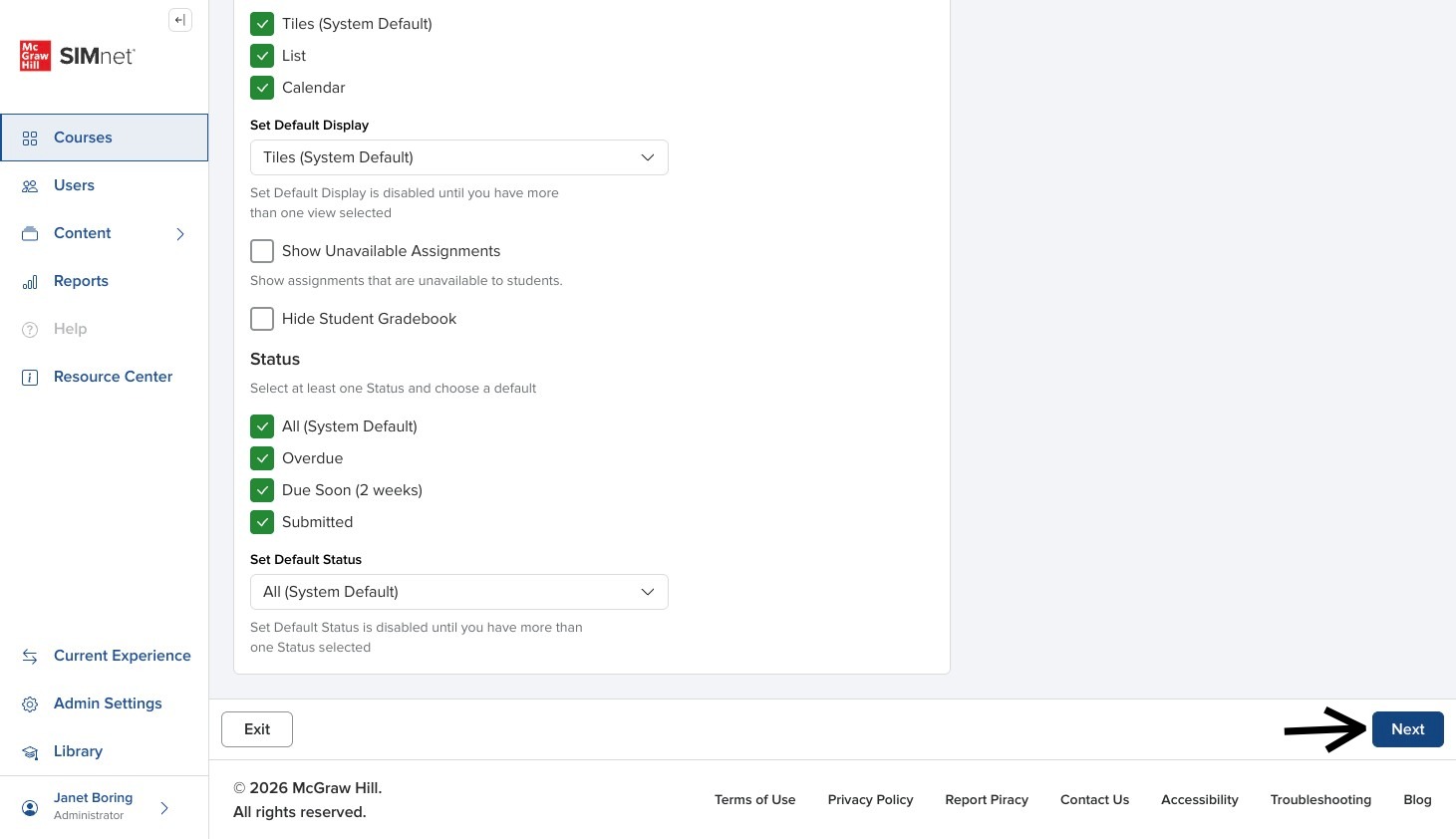Click the Reports bar chart icon
1456x839 pixels.
30,282
